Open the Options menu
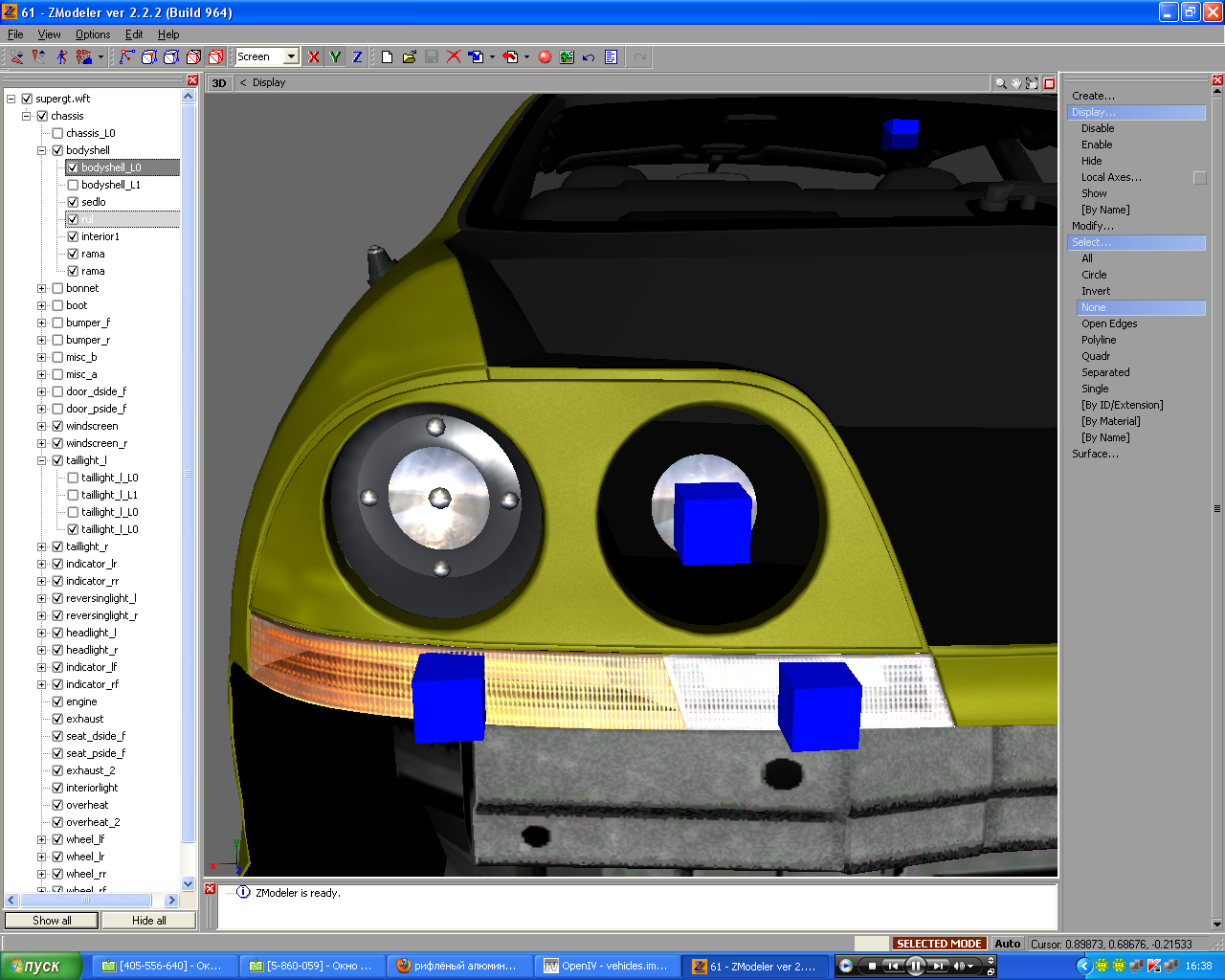This screenshot has width=1225, height=980. pyautogui.click(x=93, y=34)
